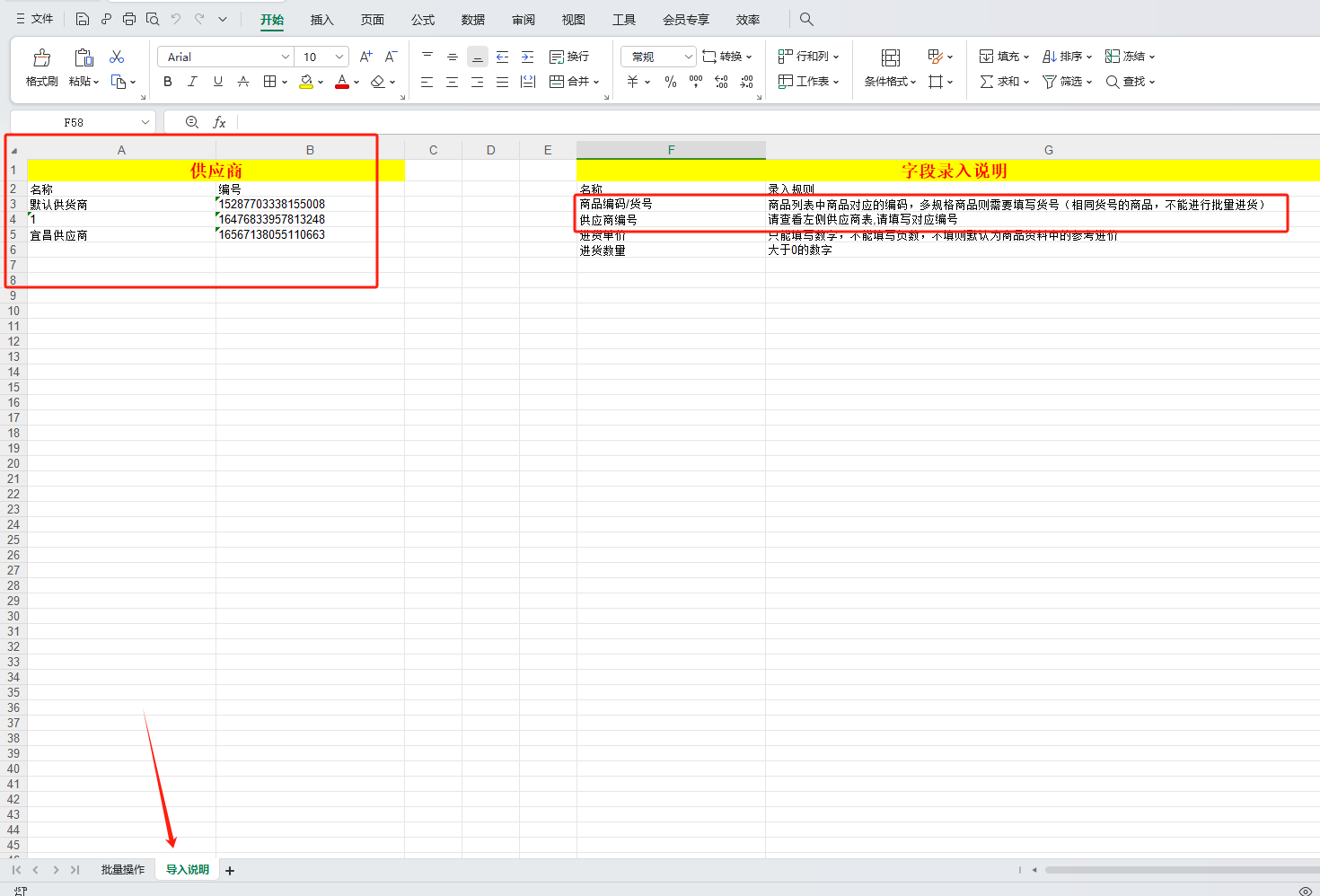This screenshot has height=896, width=1320.
Task: Click the percent style icon
Action: [x=670, y=82]
